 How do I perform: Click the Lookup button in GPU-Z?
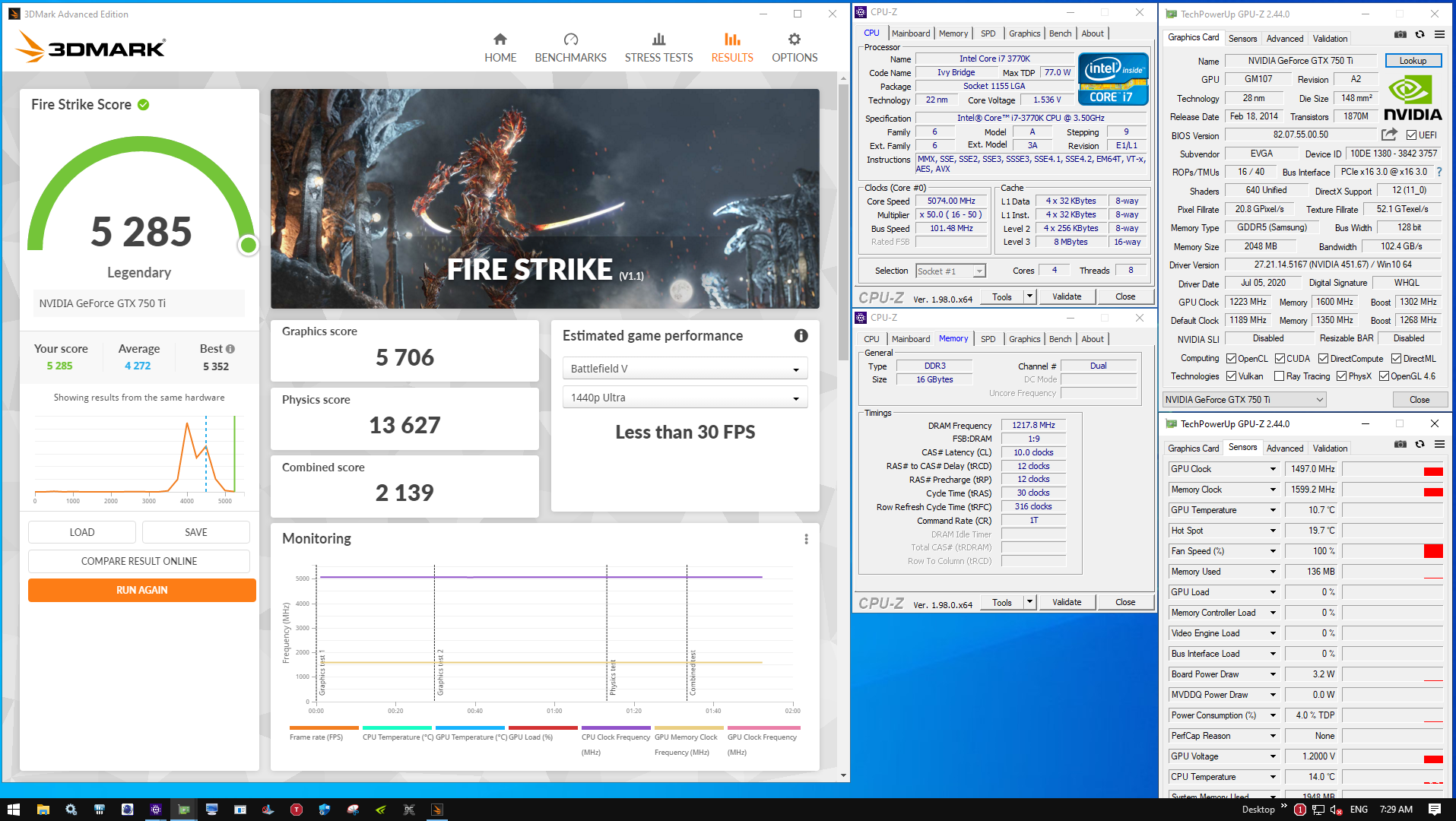[x=1413, y=61]
